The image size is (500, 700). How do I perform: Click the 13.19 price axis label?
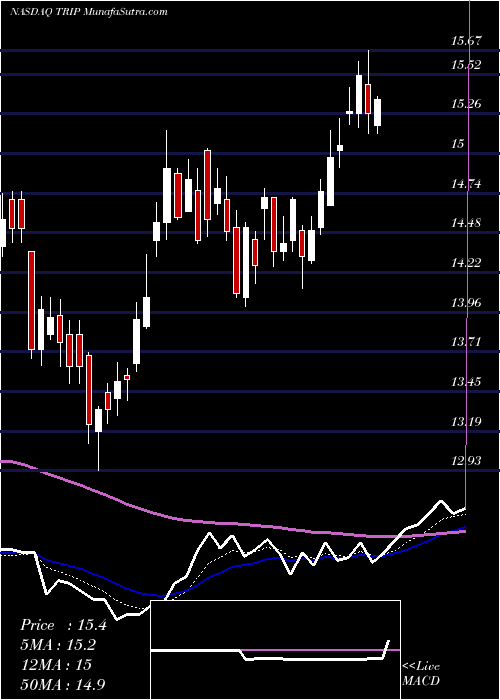[466, 421]
